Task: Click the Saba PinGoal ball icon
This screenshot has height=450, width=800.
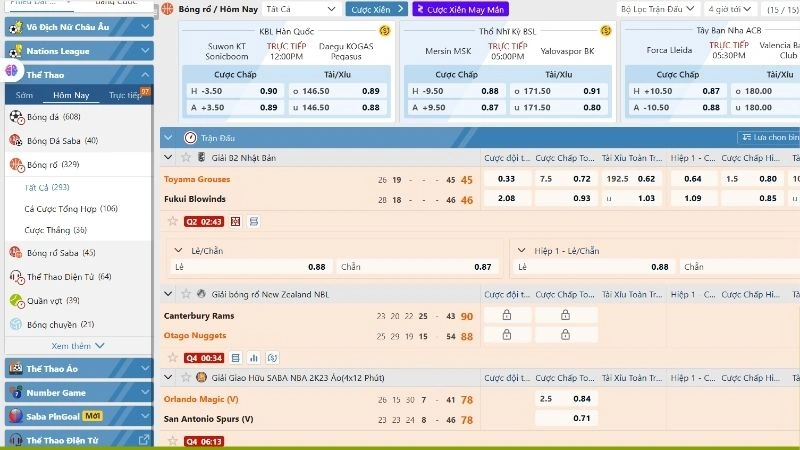Action: pos(16,416)
